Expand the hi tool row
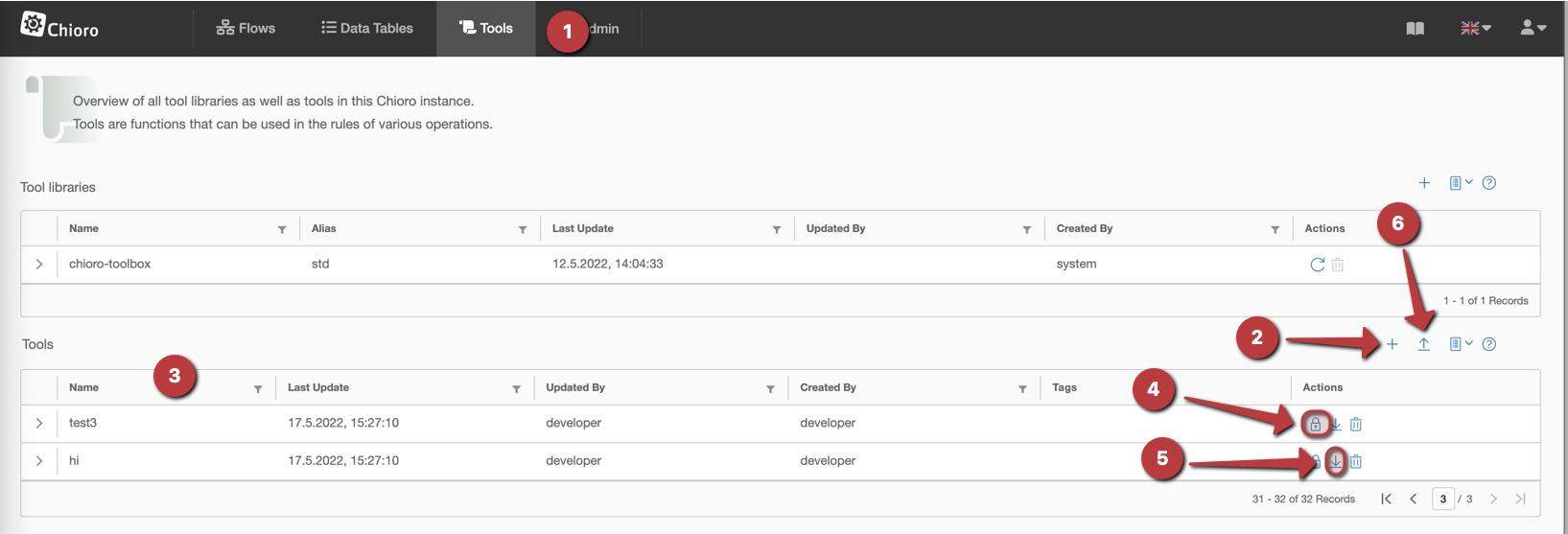Viewport: 1568px width, 534px height. pyautogui.click(x=39, y=461)
